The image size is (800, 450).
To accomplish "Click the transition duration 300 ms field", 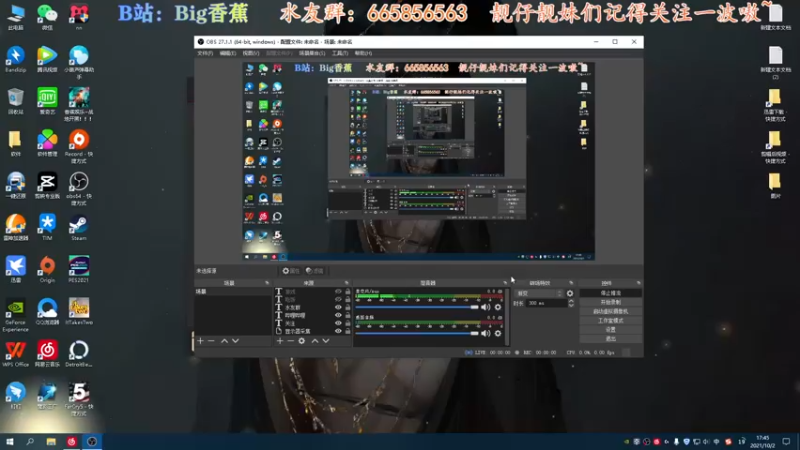I will (546, 303).
